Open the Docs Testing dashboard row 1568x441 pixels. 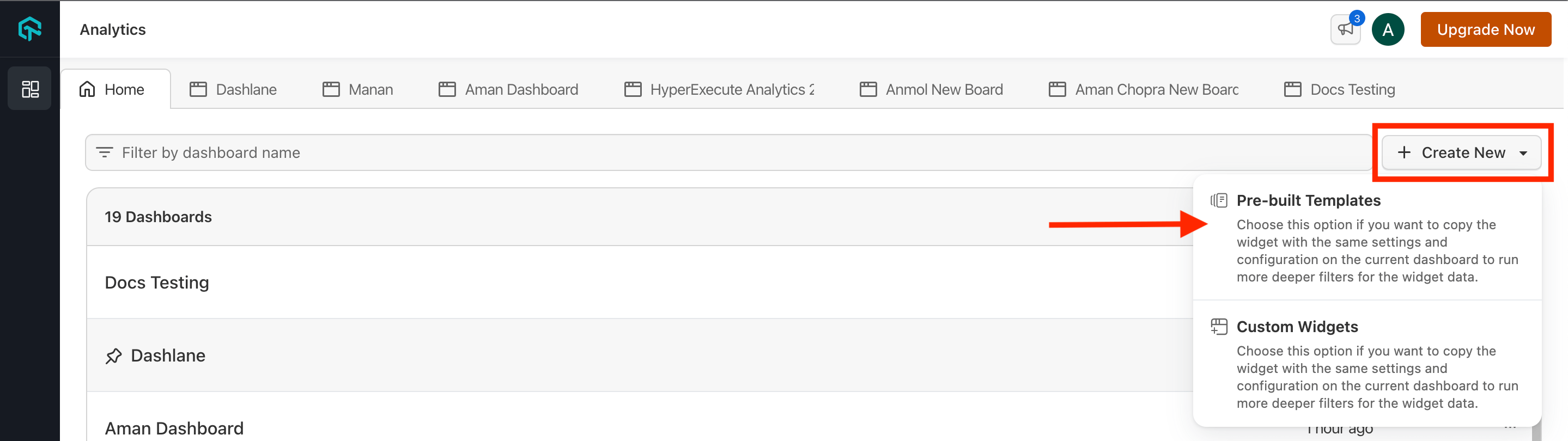(157, 282)
